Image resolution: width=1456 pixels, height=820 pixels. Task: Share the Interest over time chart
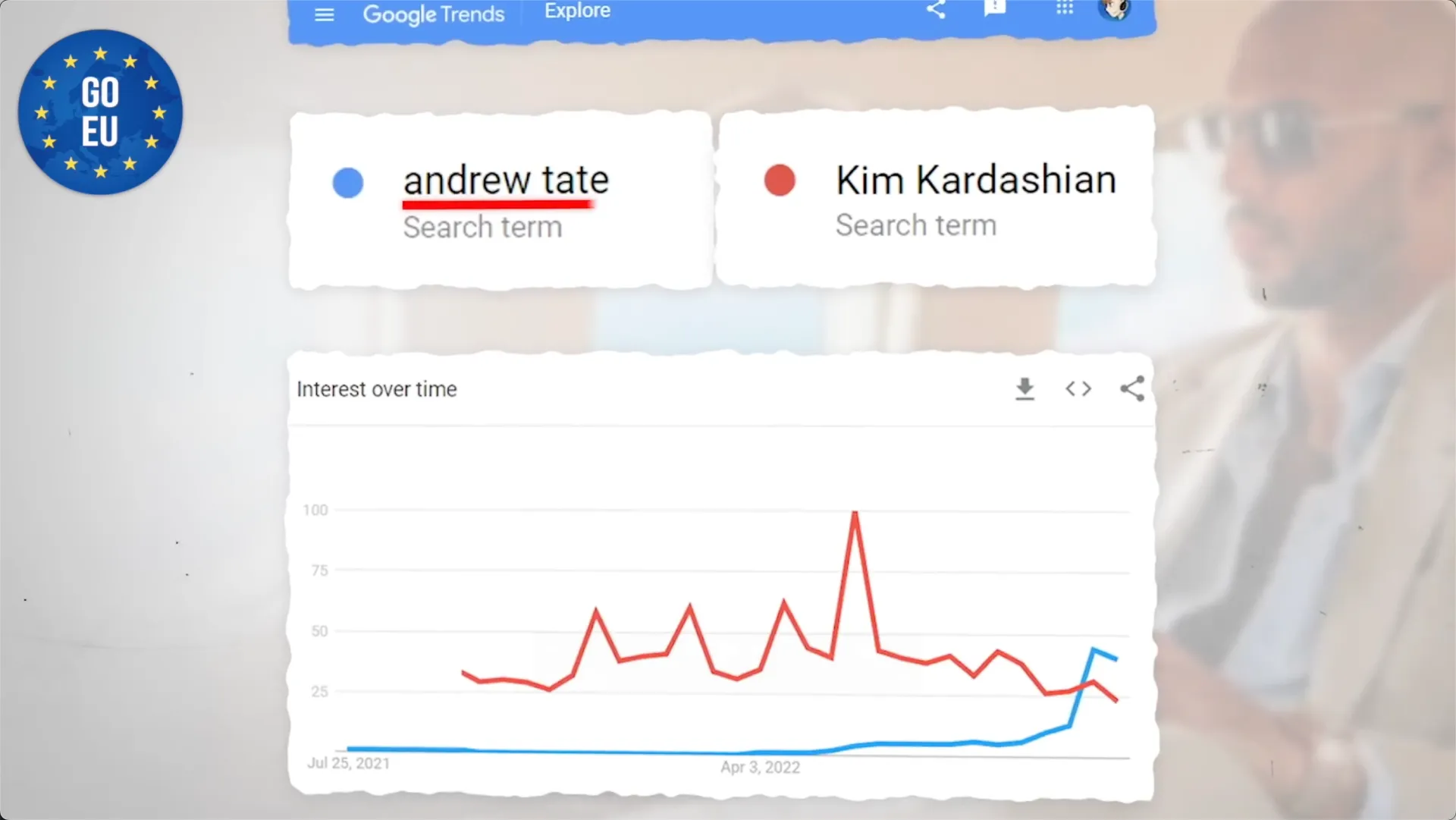1132,389
